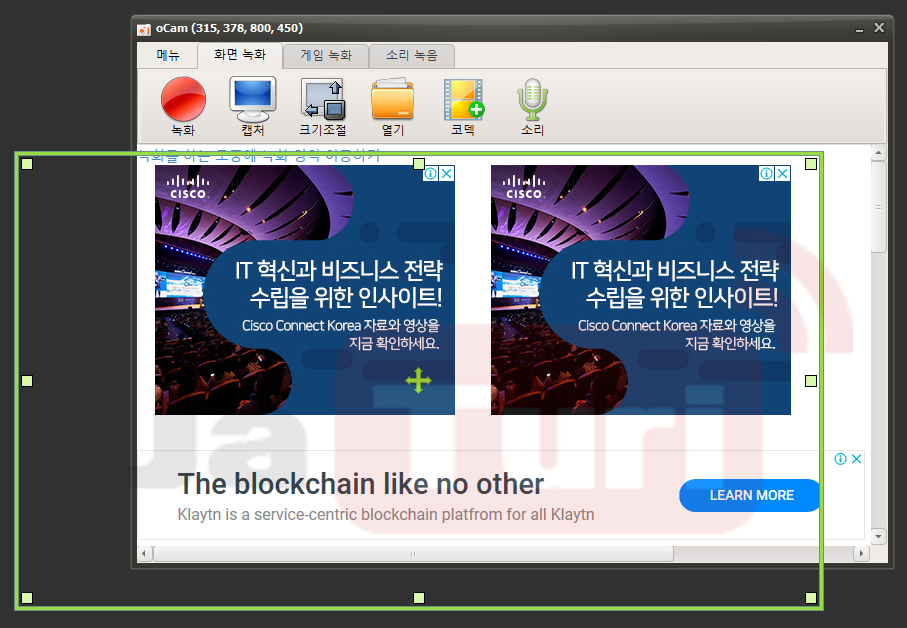Click the Klaytn service-centric description text
Screen dimensions: 907x628
(x=386, y=514)
